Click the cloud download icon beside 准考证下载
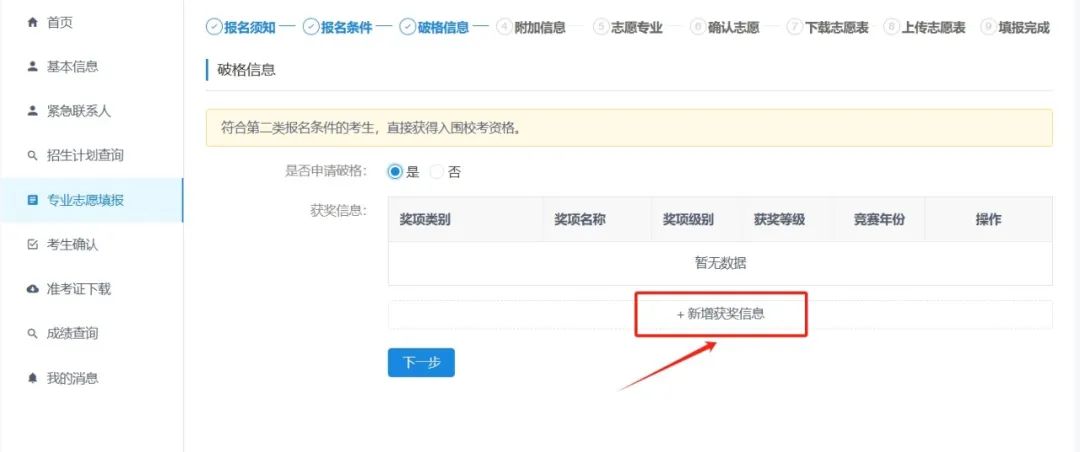The width and height of the screenshot is (1080, 452). tap(32, 289)
